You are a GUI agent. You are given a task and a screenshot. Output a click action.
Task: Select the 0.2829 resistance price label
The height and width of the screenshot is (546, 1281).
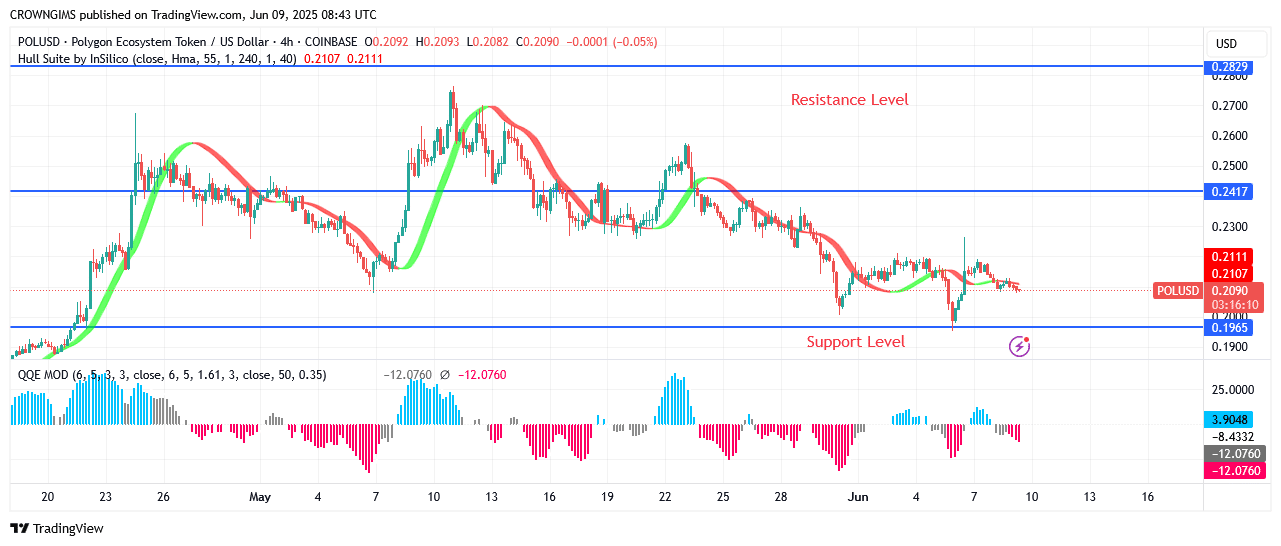(1229, 67)
